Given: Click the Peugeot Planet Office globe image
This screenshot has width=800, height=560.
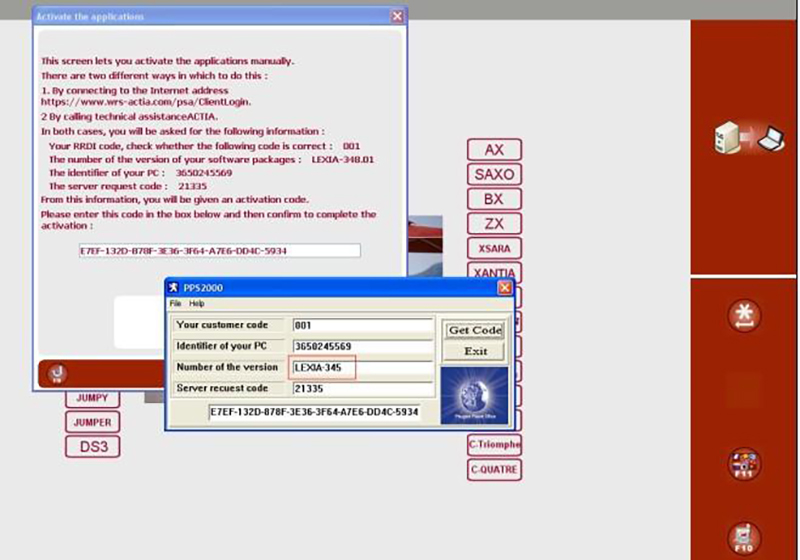Looking at the screenshot, I should [x=474, y=395].
